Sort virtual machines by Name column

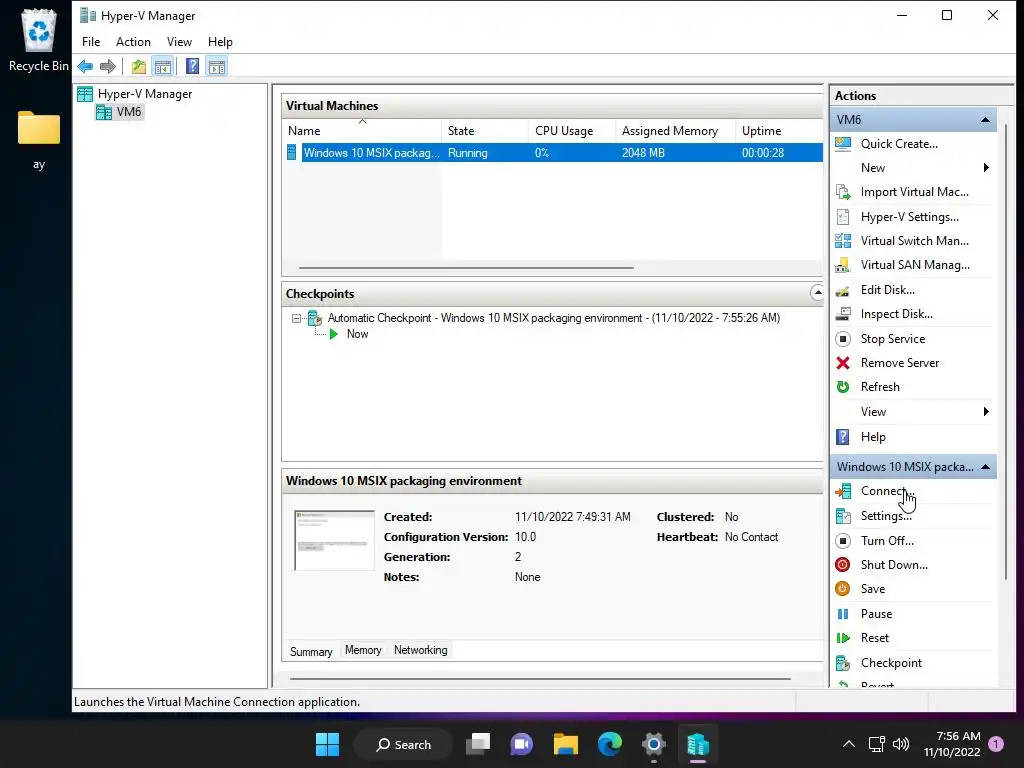(362, 131)
